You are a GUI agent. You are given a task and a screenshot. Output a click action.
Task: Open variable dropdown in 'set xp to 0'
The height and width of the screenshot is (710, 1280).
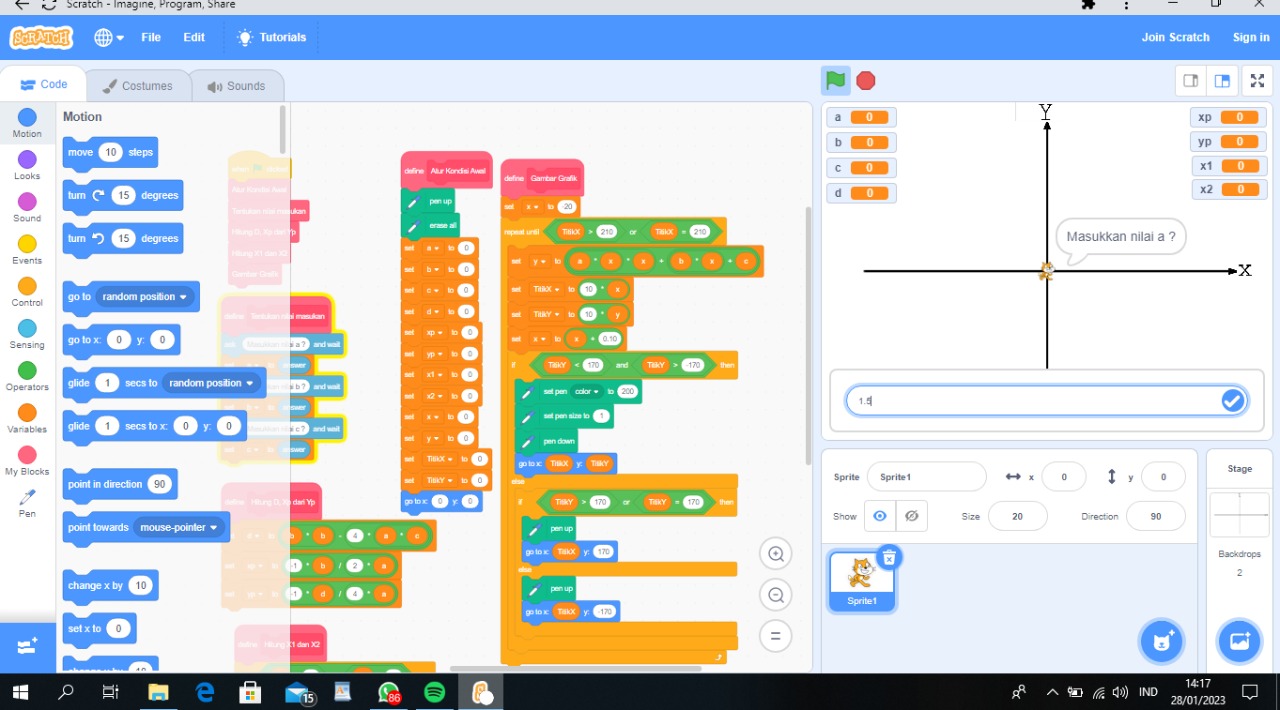[435, 332]
